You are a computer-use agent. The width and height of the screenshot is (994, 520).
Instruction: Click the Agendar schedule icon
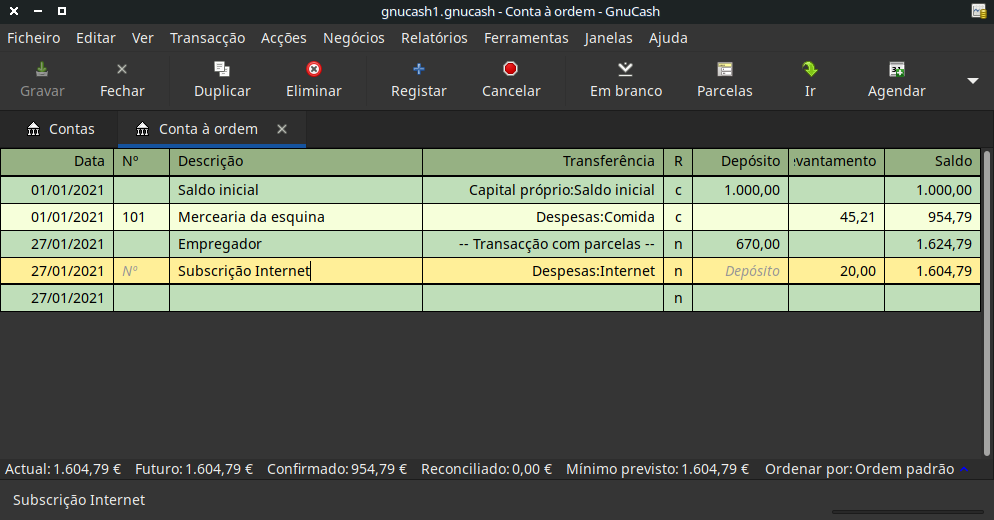click(897, 69)
